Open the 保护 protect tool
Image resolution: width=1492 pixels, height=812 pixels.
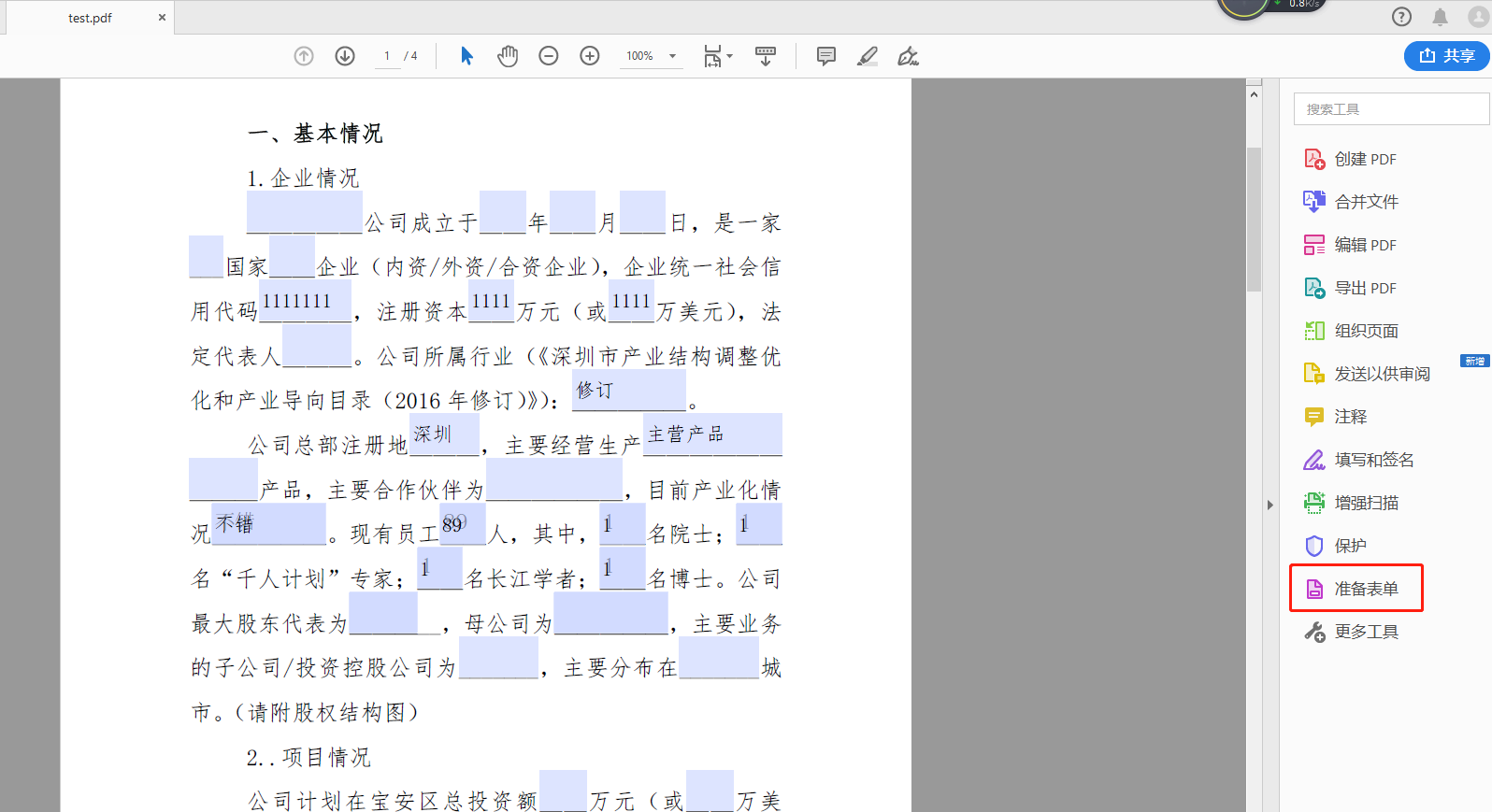point(1336,546)
